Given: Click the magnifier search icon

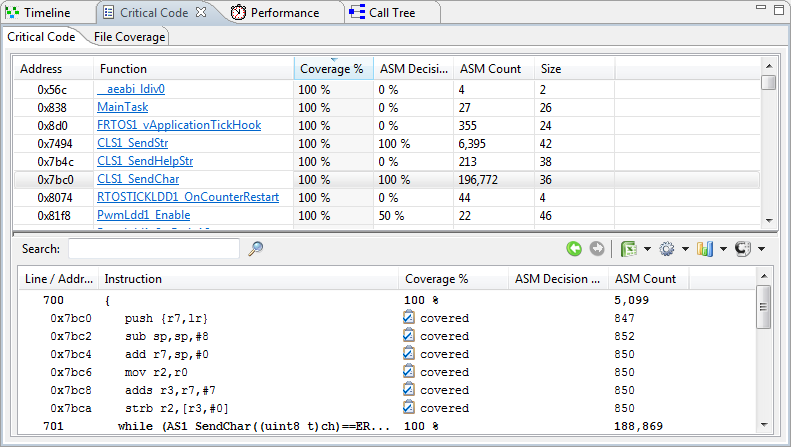Looking at the screenshot, I should coord(256,249).
